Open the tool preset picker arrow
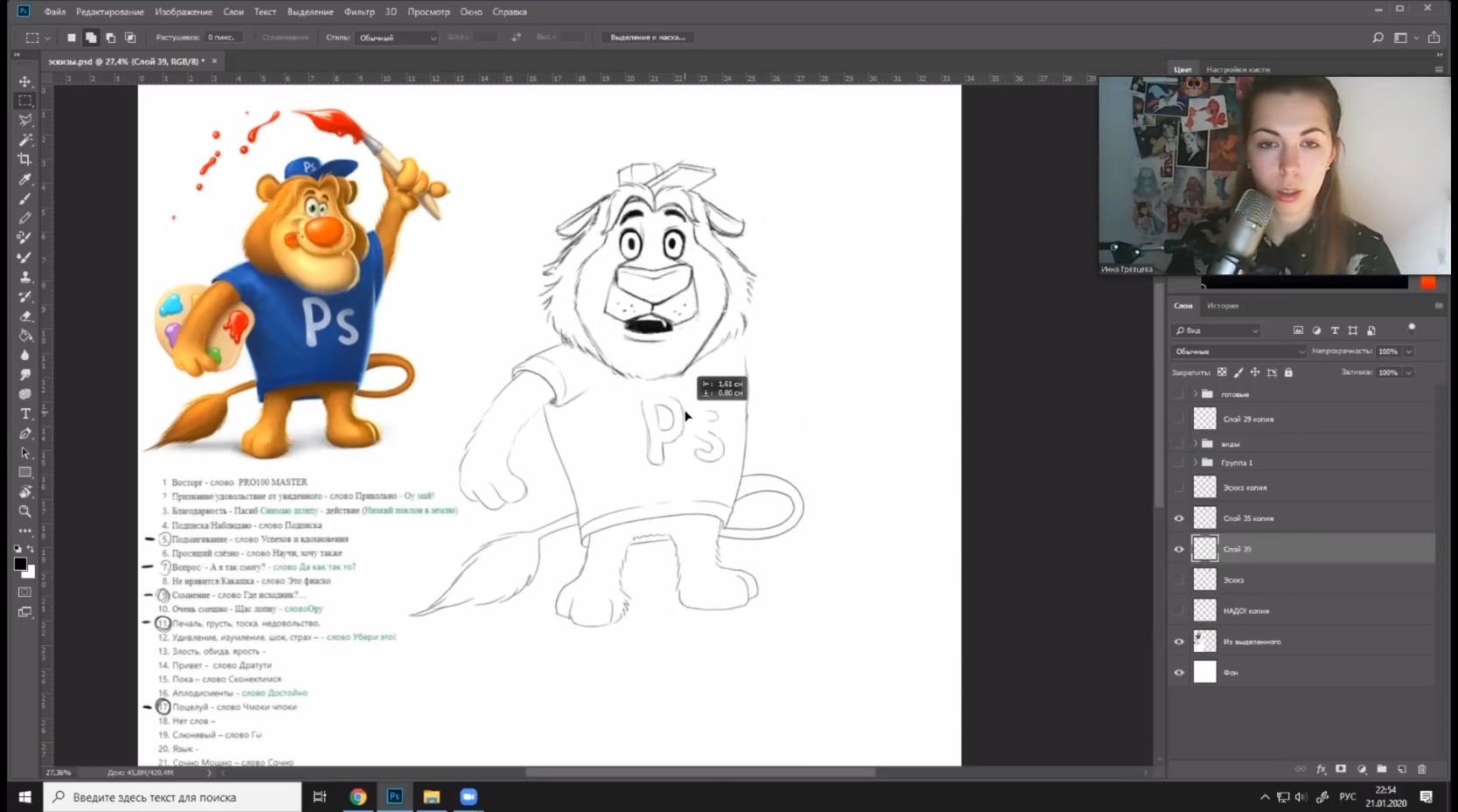 click(x=47, y=38)
